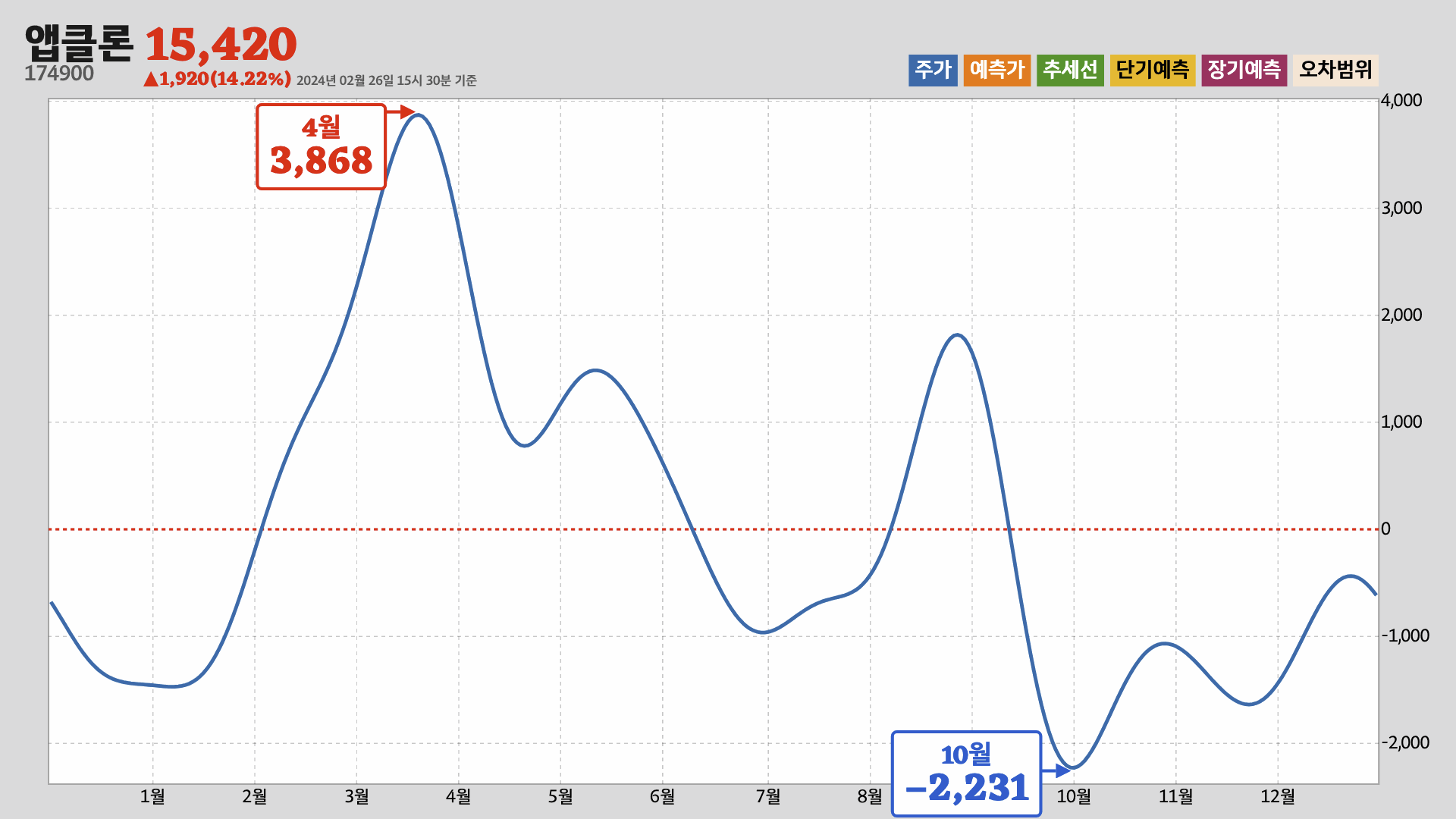Click the yellow 단기예측 legend label
This screenshot has width=1456, height=819.
click(x=1153, y=71)
